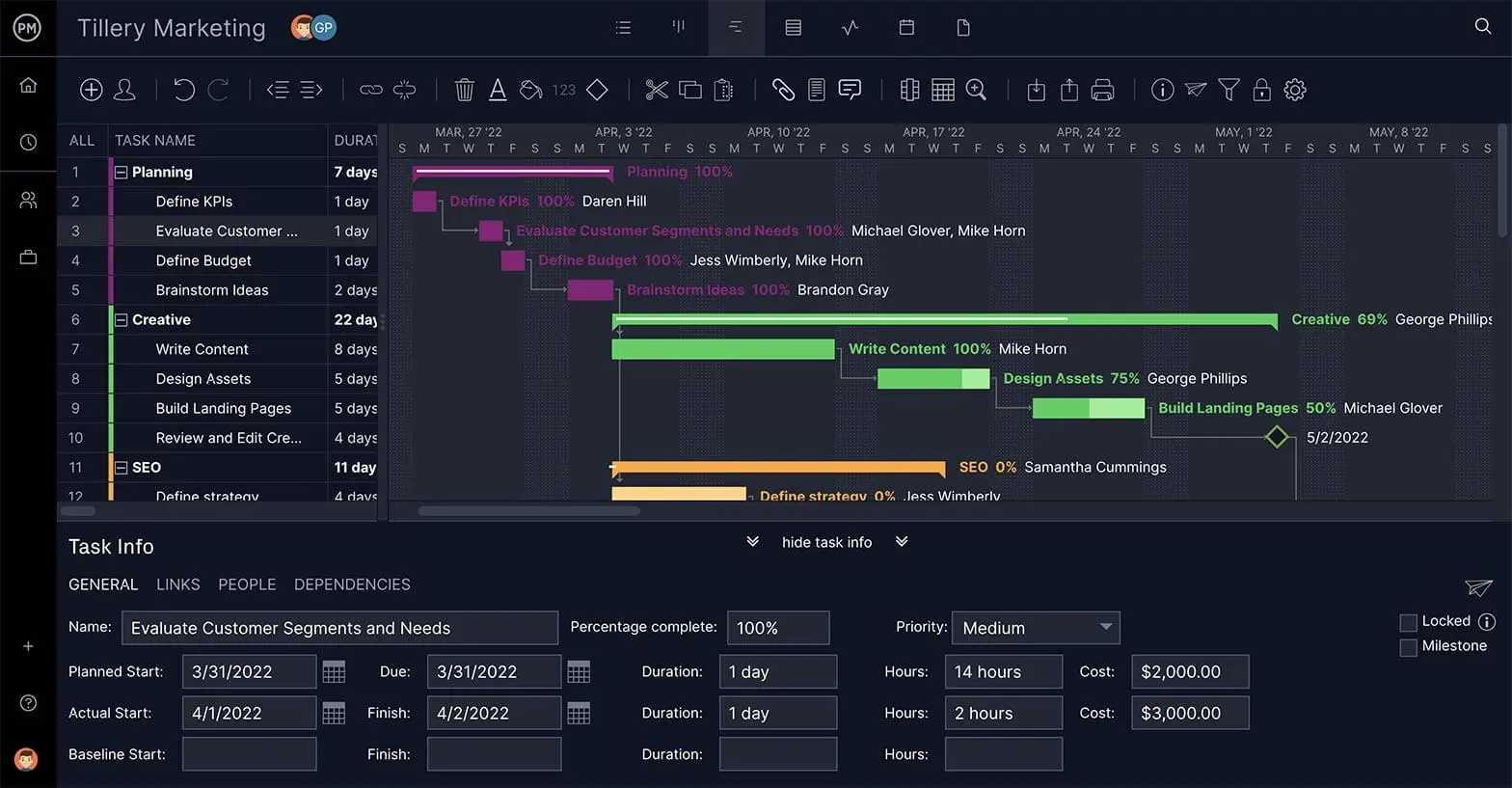This screenshot has height=788, width=1512.
Task: Click the printer icon in toolbar
Action: [x=1102, y=90]
